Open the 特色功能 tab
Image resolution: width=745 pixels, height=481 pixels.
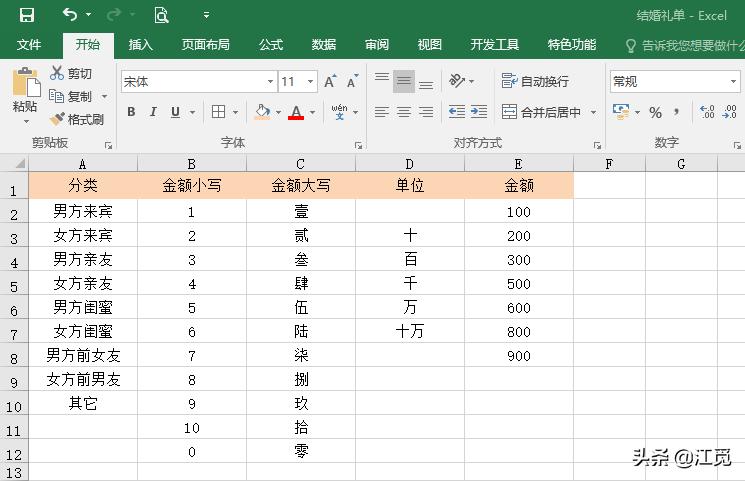coord(572,45)
